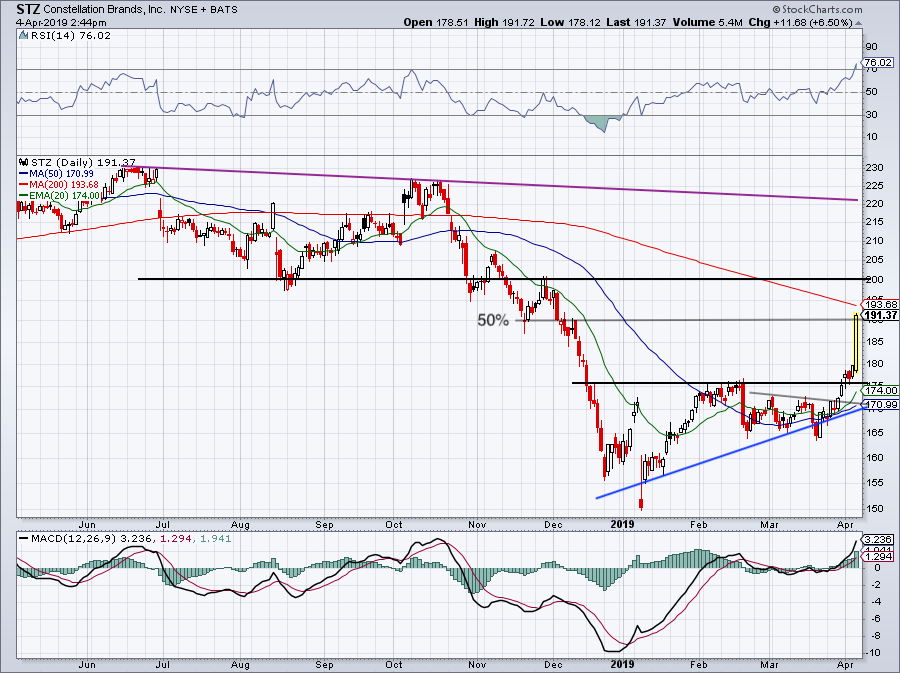Click Mar on the bottom MACD date axis
900x673 pixels.
(770, 664)
